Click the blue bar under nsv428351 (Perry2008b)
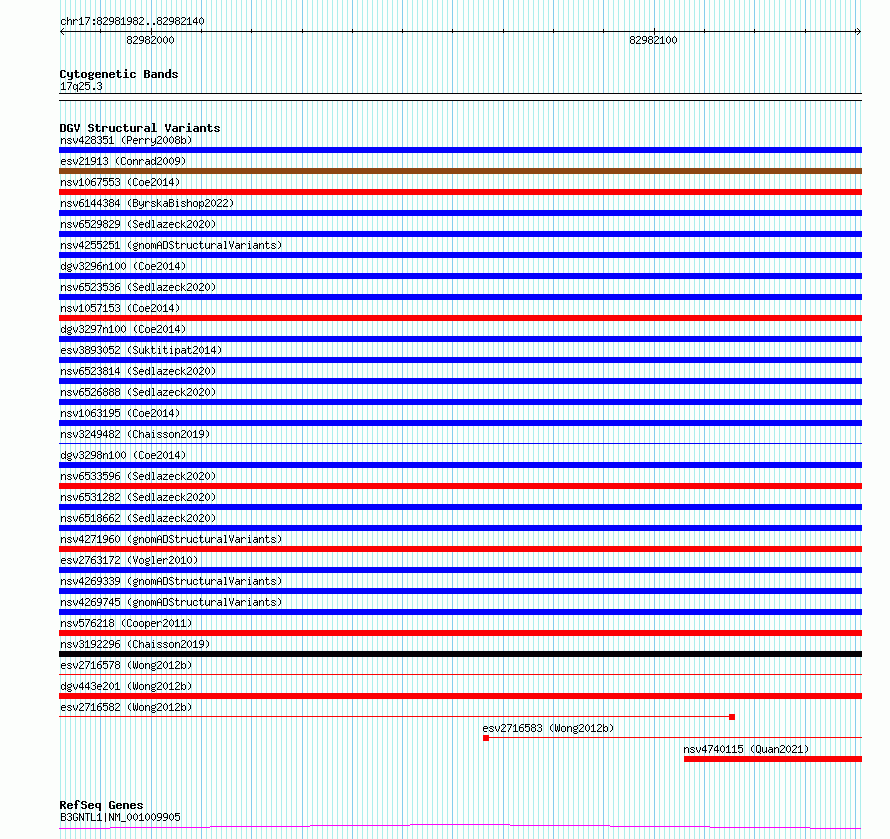Screen dimensions: 890x839 coord(460,150)
